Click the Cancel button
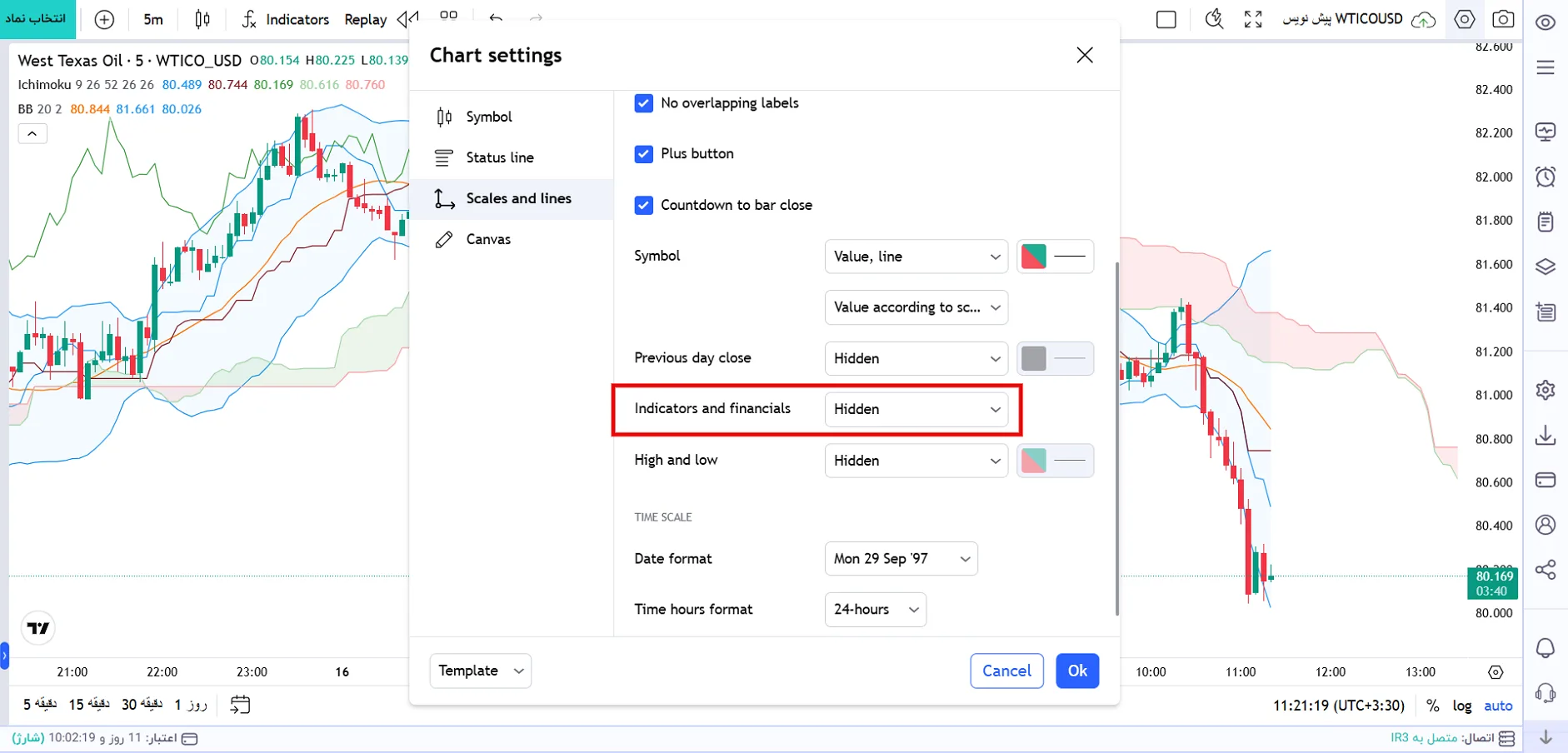 1006,671
